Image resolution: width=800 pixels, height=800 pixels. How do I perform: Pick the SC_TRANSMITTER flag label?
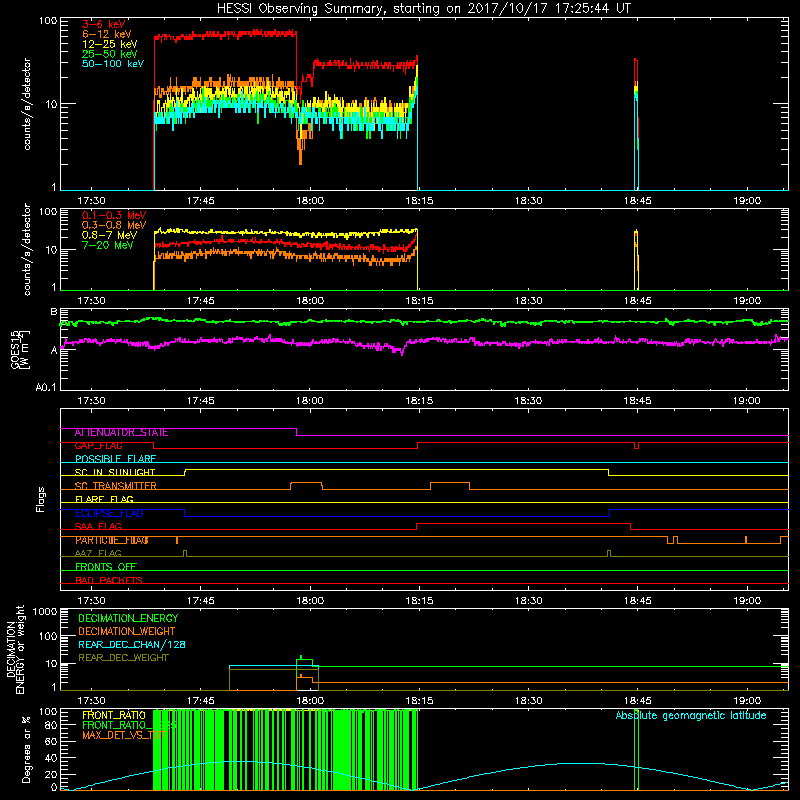pyautogui.click(x=115, y=486)
